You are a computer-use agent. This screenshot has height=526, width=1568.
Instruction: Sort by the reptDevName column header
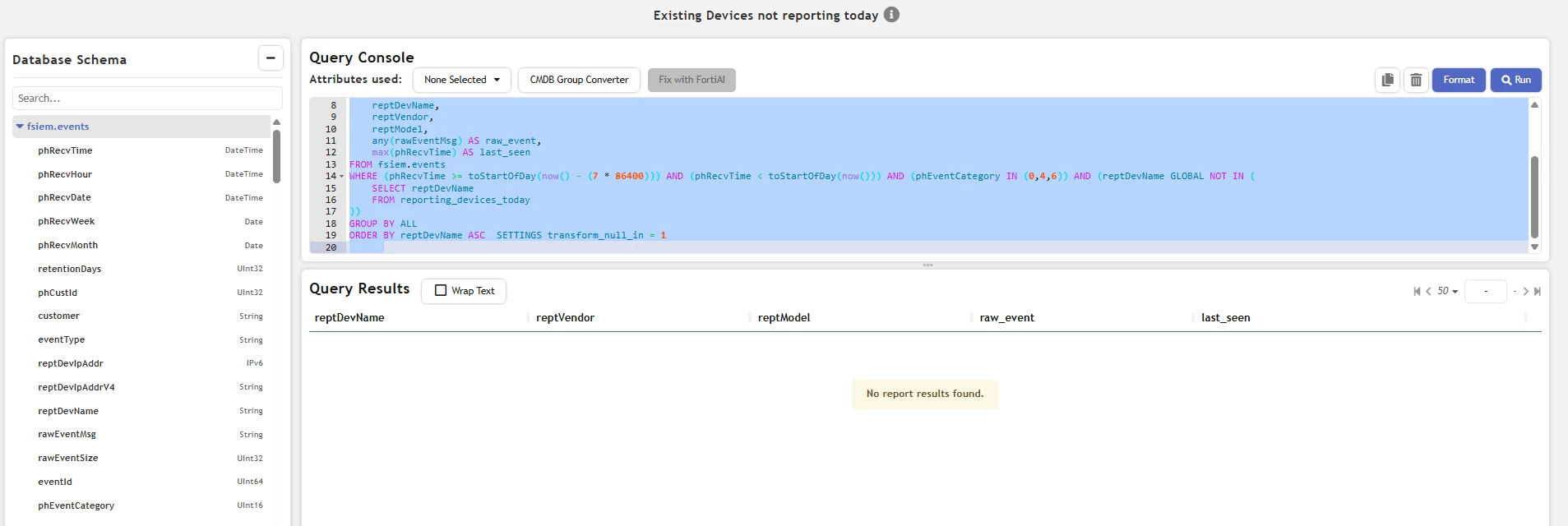tap(349, 317)
